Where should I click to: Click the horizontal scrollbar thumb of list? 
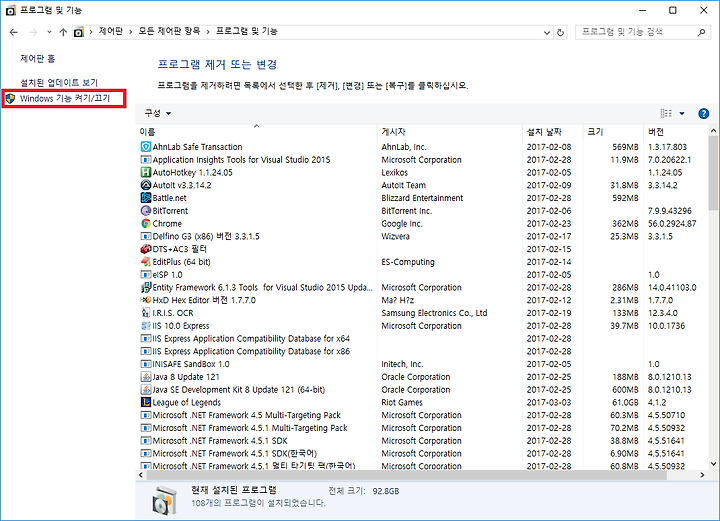[x=407, y=475]
